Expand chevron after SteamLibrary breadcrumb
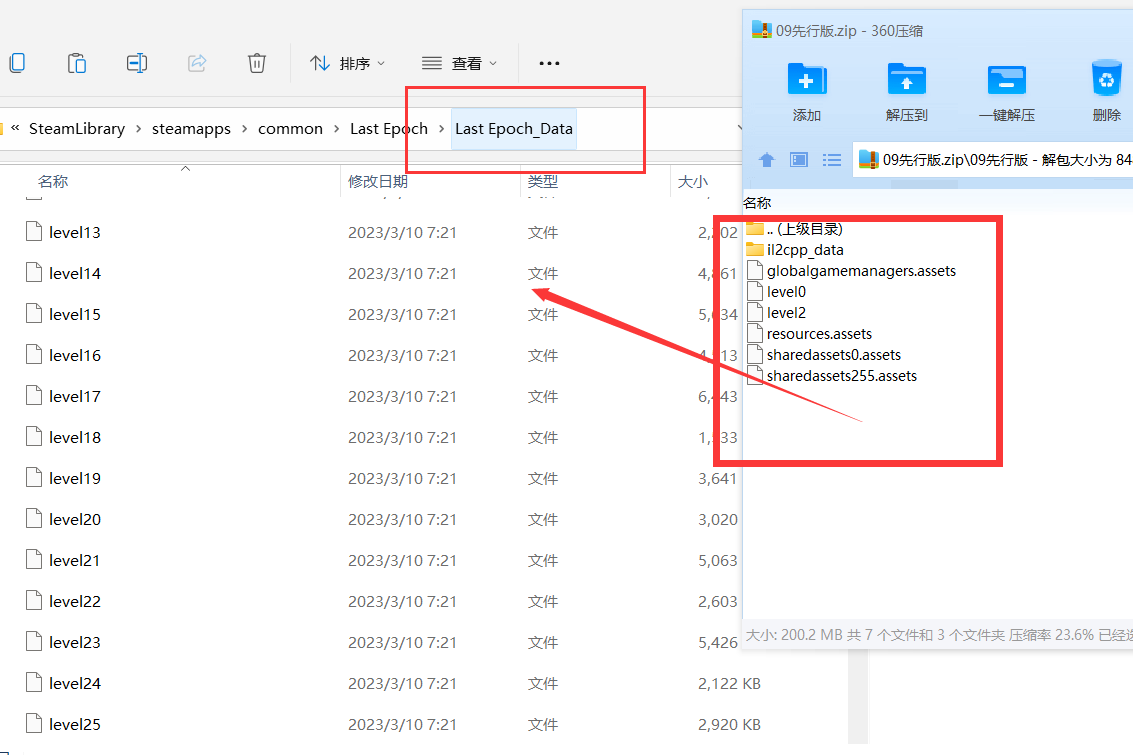 point(138,129)
